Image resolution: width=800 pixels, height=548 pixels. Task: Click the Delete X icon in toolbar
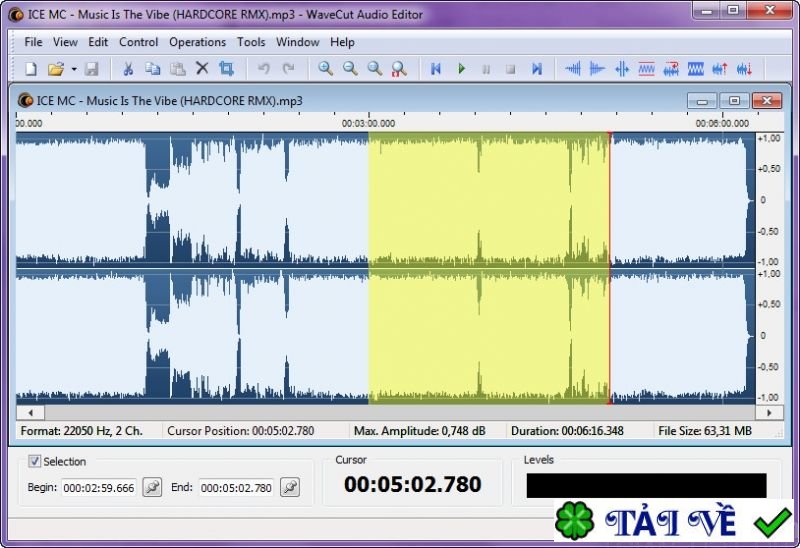tap(202, 69)
